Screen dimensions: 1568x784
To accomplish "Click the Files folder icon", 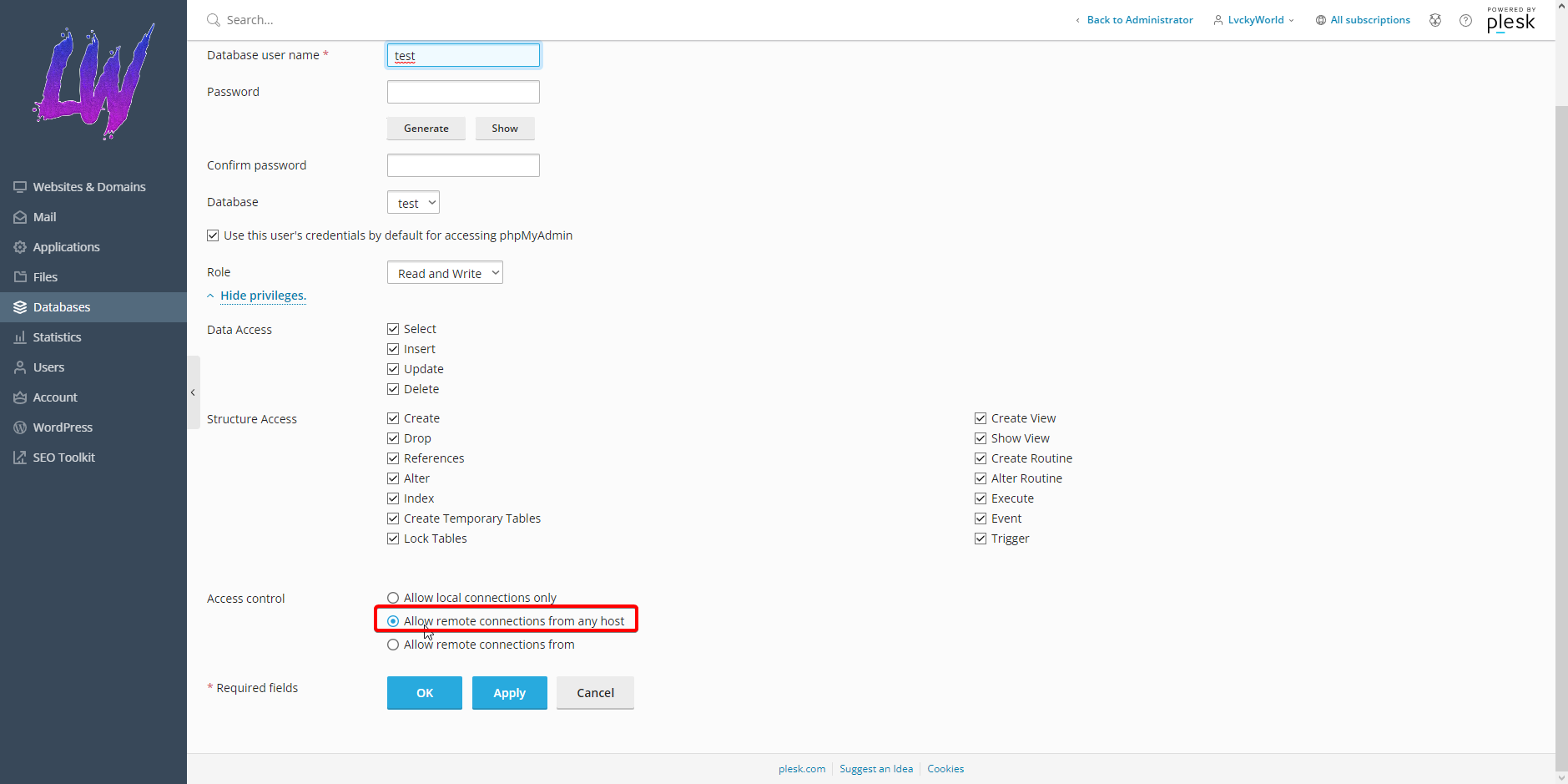I will tap(20, 277).
